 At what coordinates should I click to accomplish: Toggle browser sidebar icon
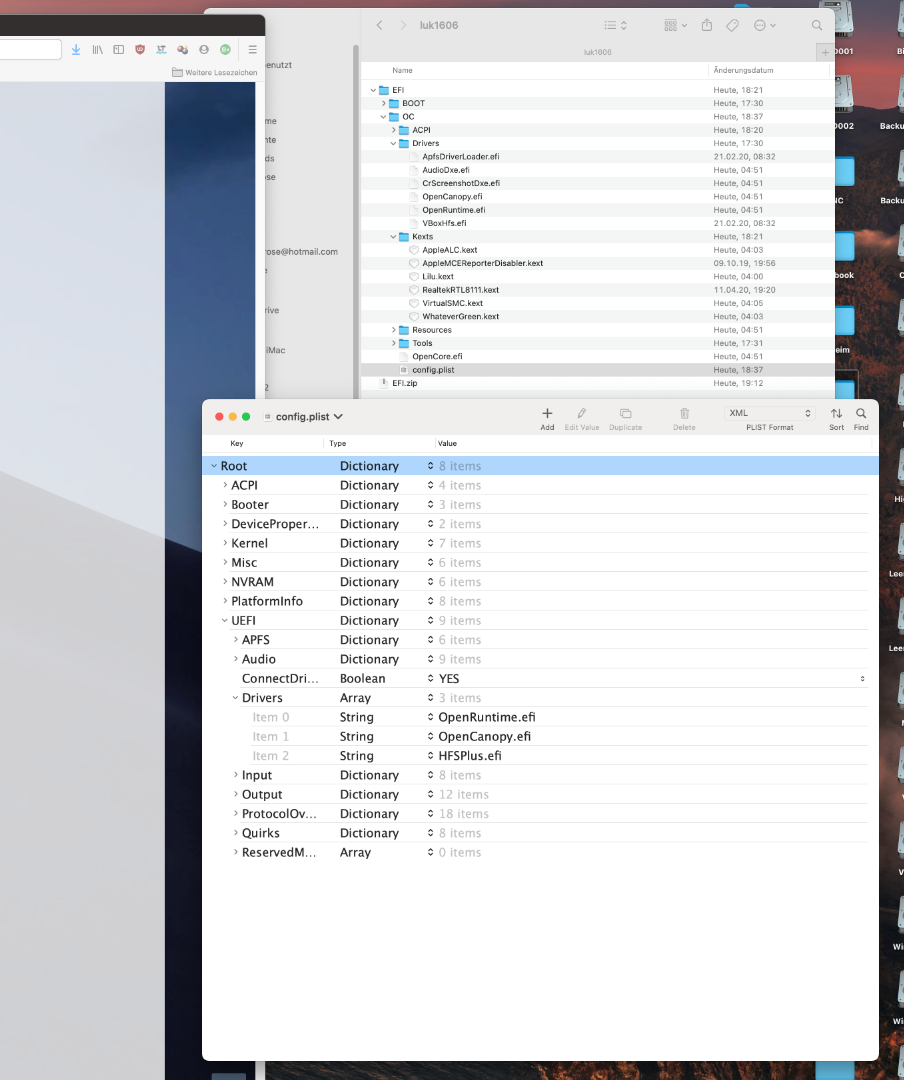pos(119,50)
